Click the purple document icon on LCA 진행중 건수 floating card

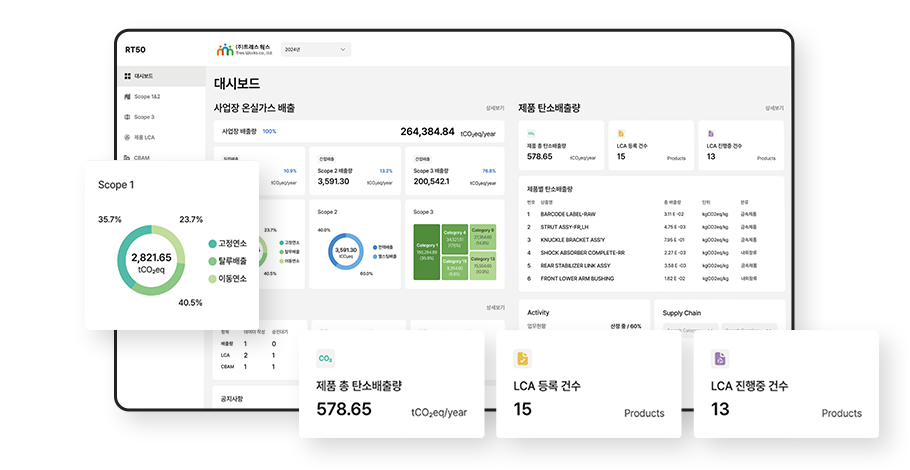pos(720,359)
